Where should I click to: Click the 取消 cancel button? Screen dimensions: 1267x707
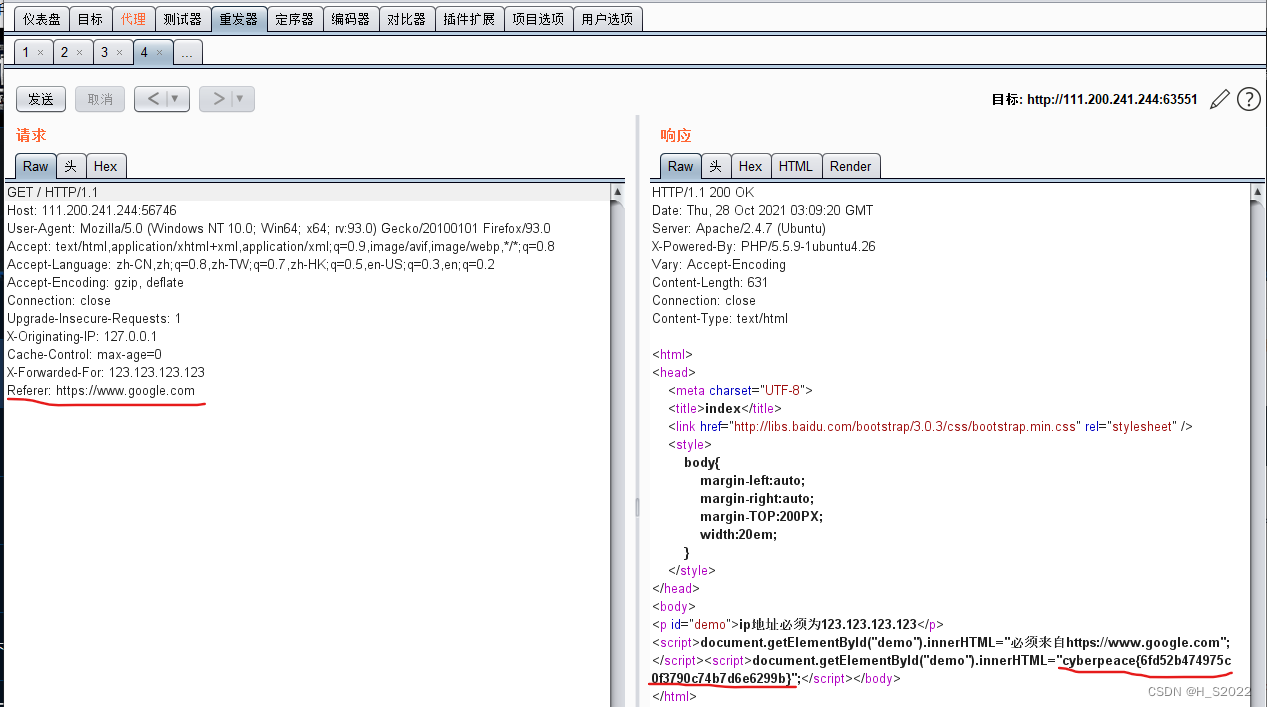tap(100, 99)
